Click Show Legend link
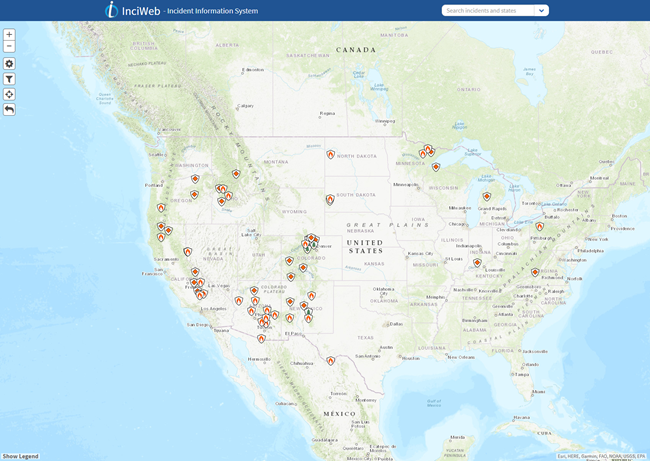This screenshot has height=461, width=650. [x=21, y=456]
